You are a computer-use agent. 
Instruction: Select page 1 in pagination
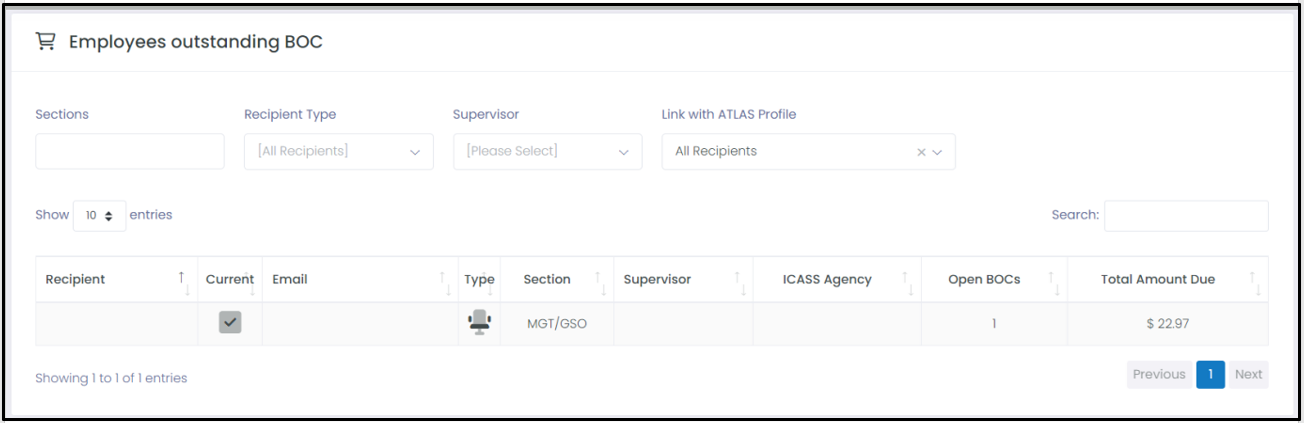(1210, 375)
